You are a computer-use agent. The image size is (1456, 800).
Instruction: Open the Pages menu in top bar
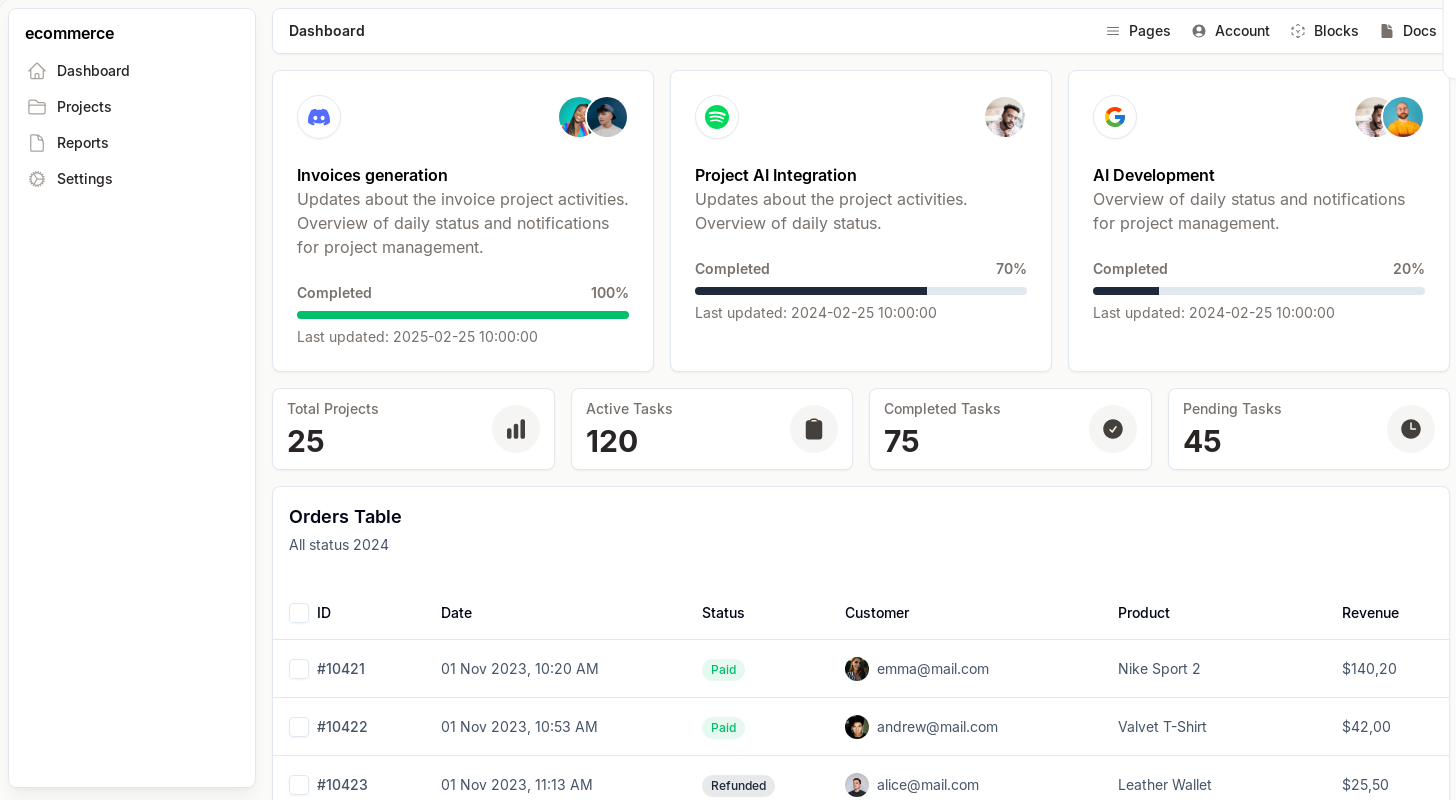tap(1138, 31)
